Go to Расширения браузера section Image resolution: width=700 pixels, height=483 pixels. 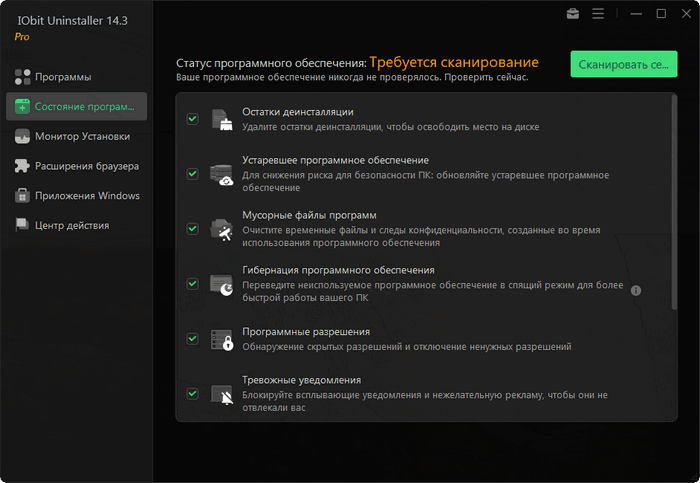[86, 166]
